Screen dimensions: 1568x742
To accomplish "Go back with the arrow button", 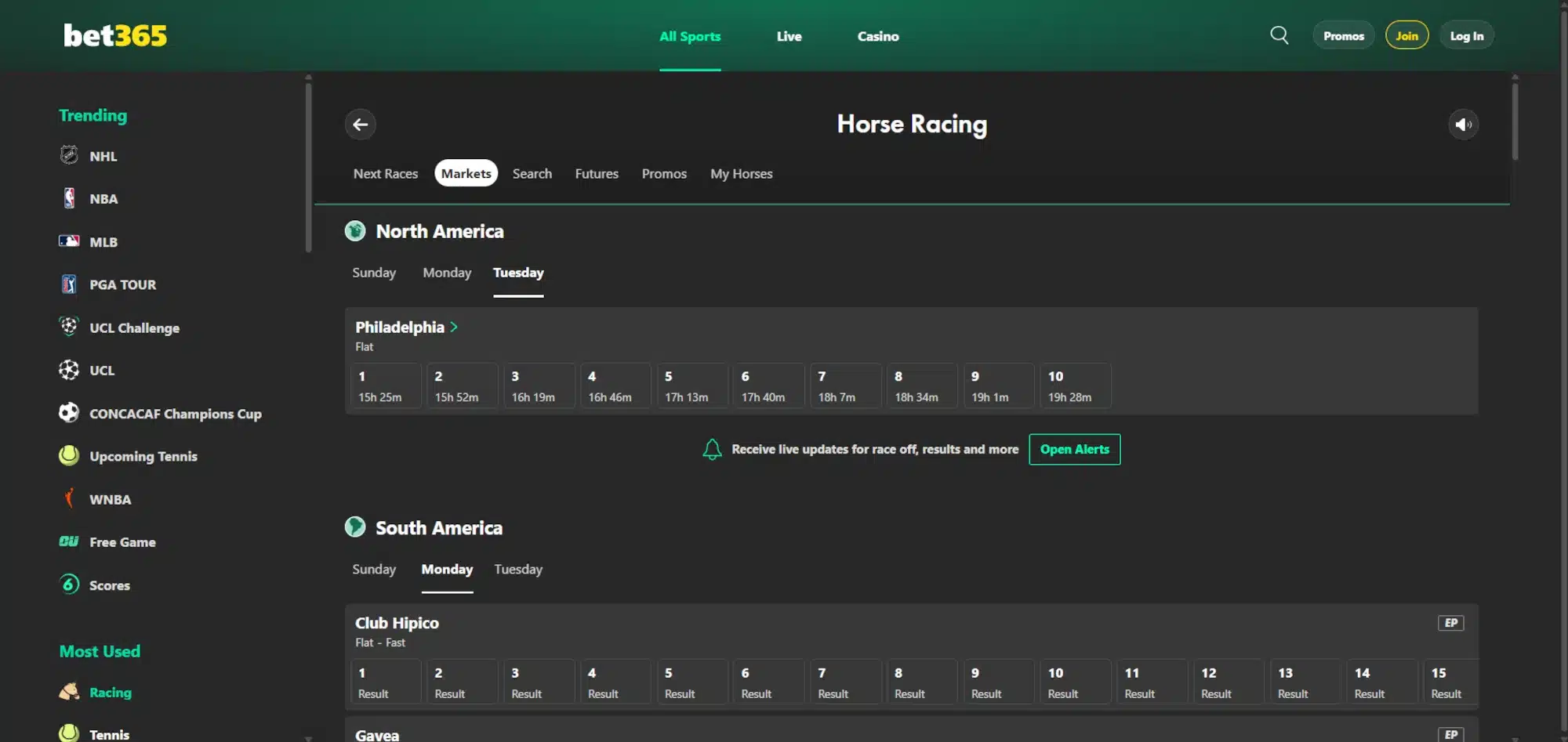I will click(361, 124).
